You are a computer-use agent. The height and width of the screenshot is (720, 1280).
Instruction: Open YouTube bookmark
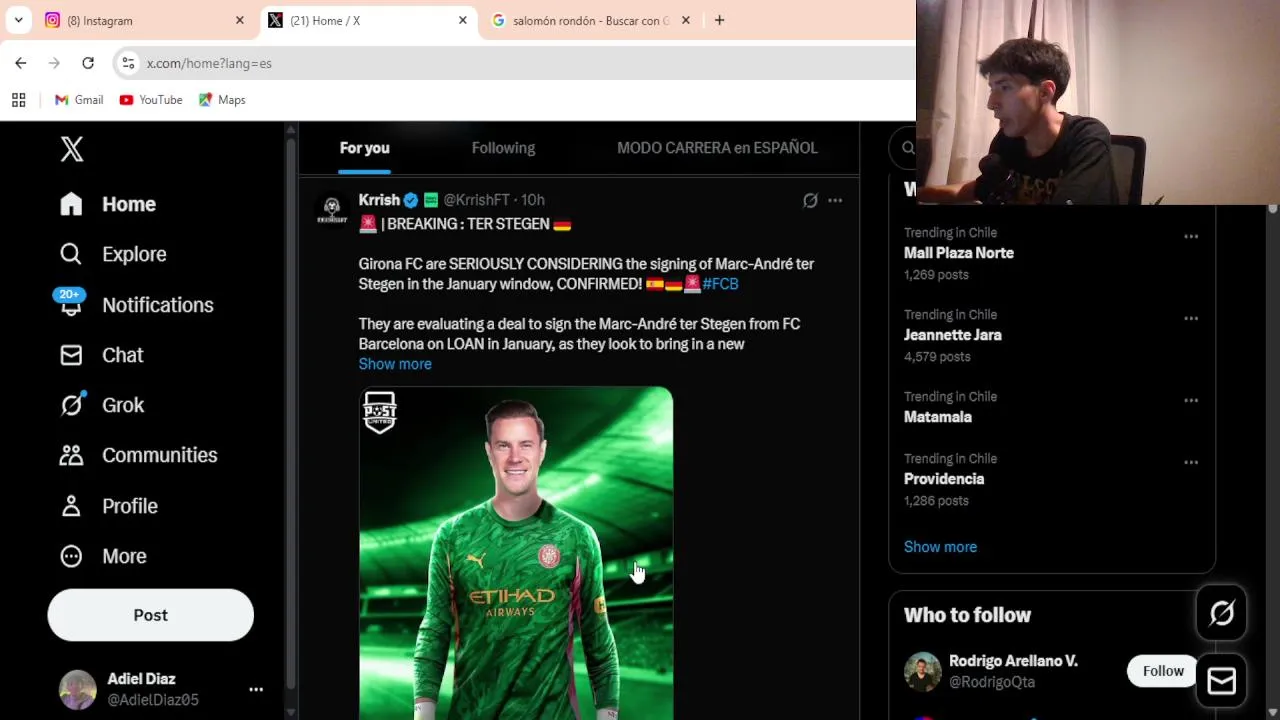pyautogui.click(x=151, y=100)
